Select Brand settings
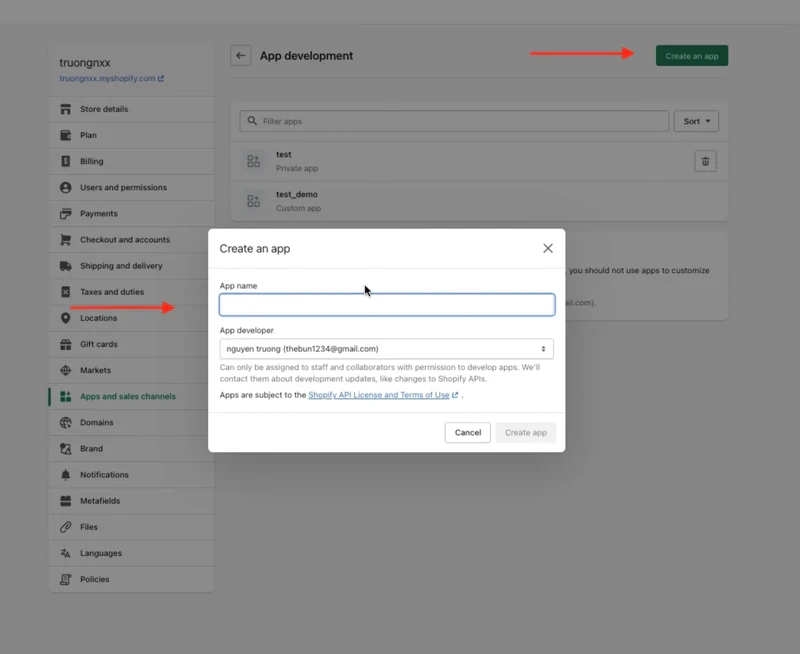Viewport: 800px width, 654px height. (129, 448)
